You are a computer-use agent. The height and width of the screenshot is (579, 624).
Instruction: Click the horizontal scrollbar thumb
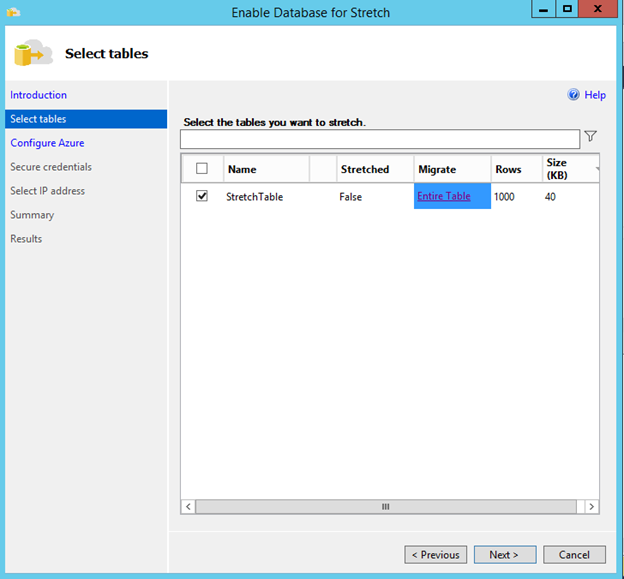tap(386, 507)
